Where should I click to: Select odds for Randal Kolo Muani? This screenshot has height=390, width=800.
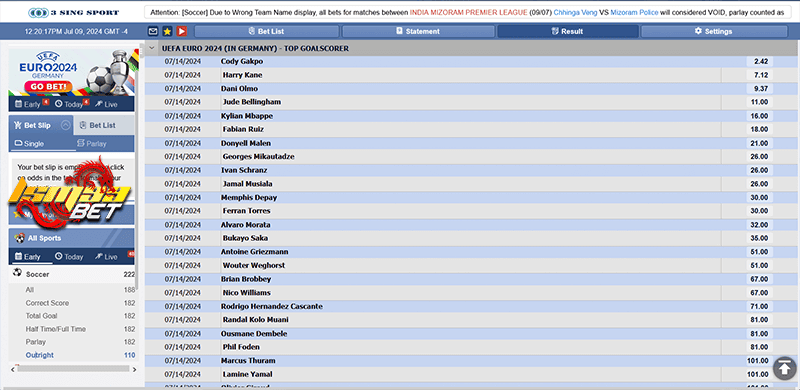point(761,320)
